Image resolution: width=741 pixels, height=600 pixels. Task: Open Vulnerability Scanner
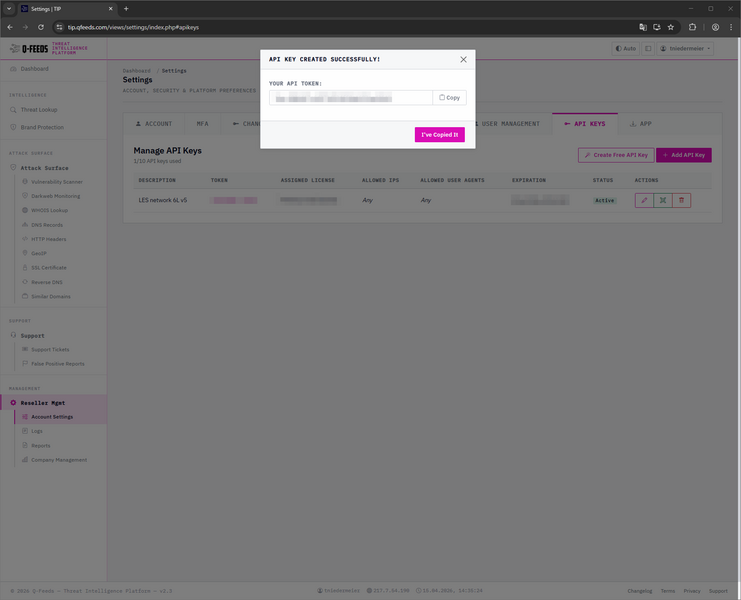pos(57,182)
